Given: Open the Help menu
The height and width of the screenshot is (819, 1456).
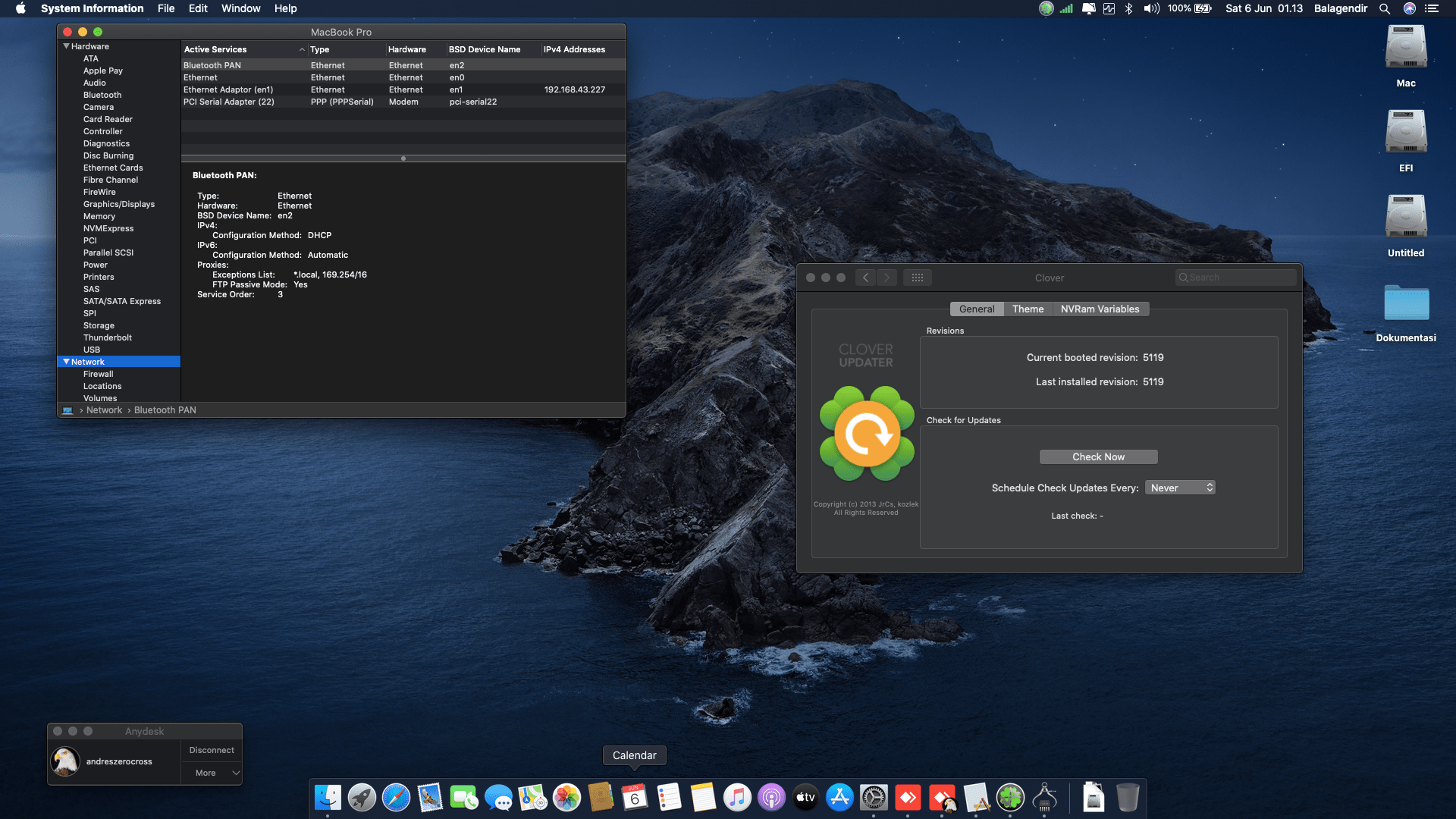Looking at the screenshot, I should [285, 8].
